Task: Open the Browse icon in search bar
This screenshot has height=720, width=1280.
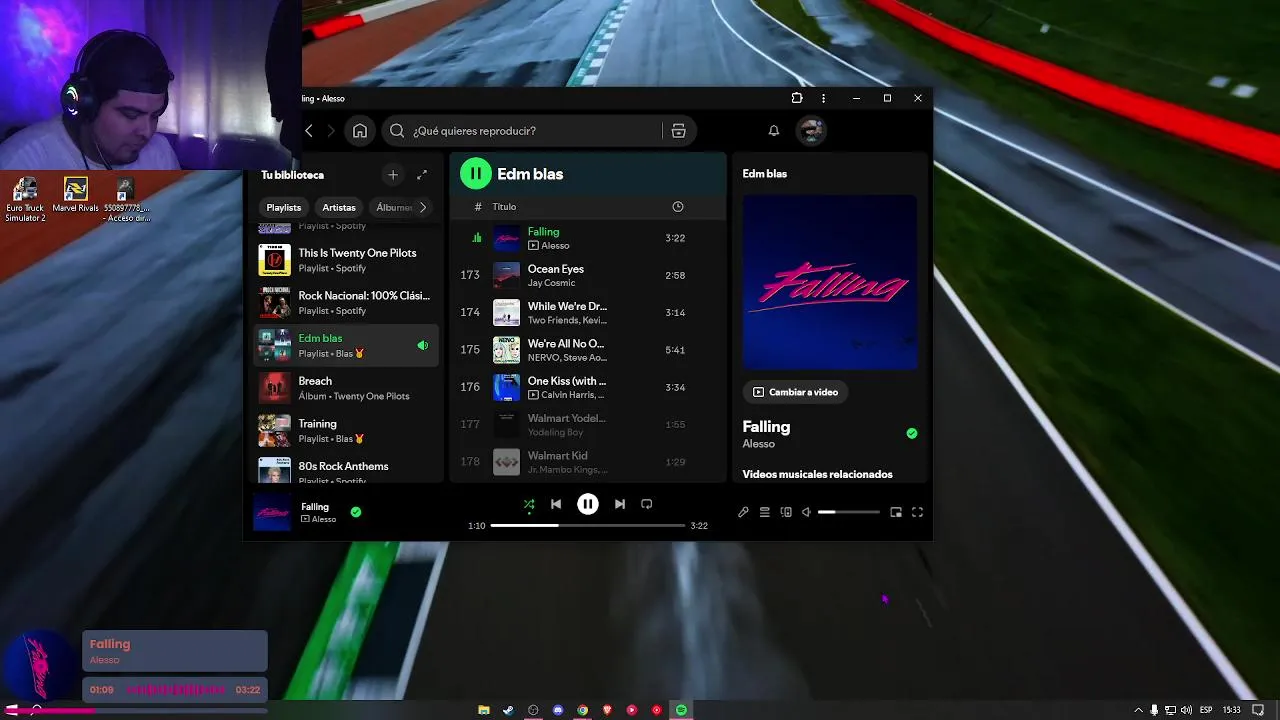Action: coord(678,131)
